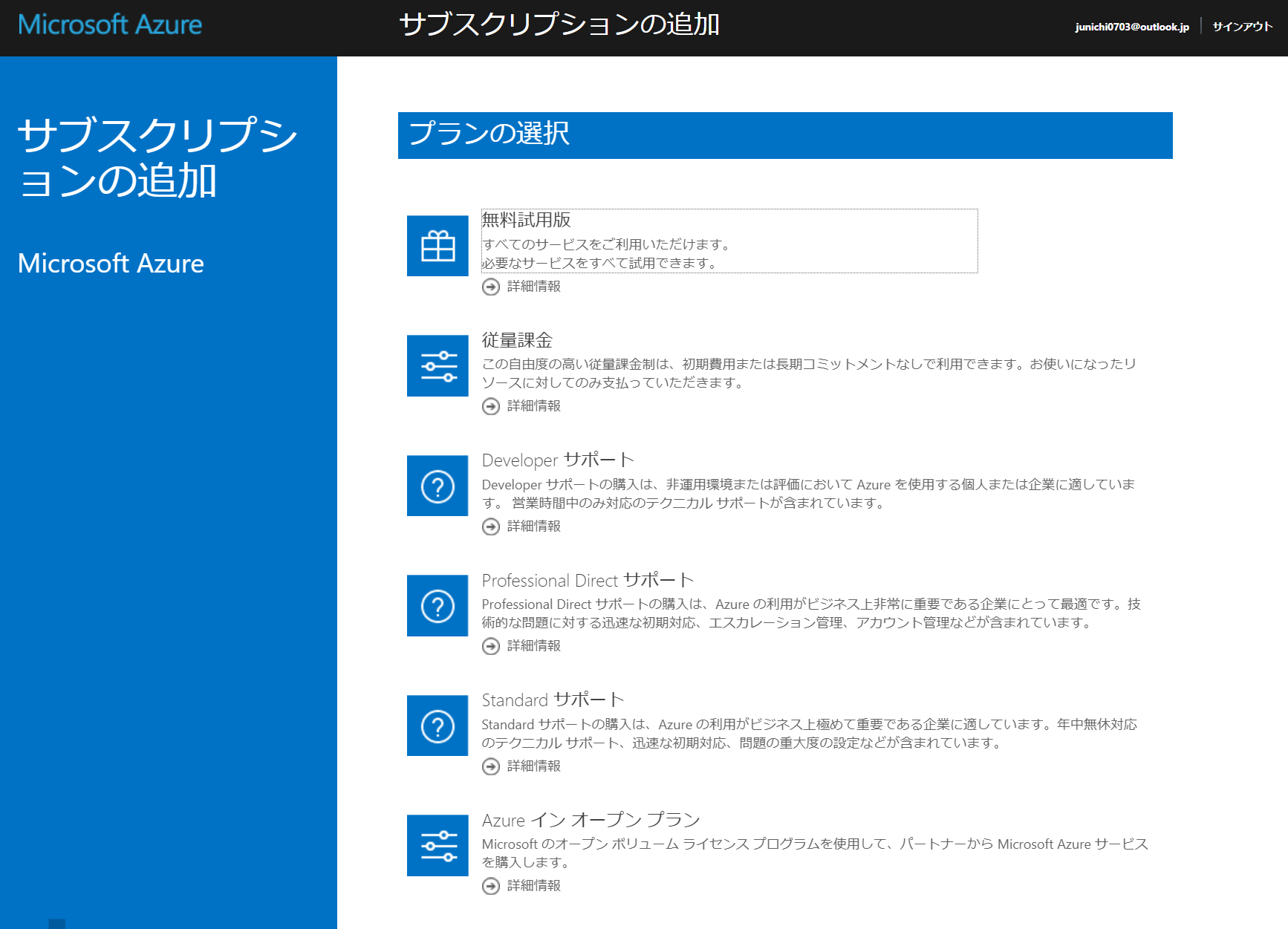Viewport: 1288px width, 929px height.
Task: Click the arrow circle under 無料試用版
Action: 491,287
